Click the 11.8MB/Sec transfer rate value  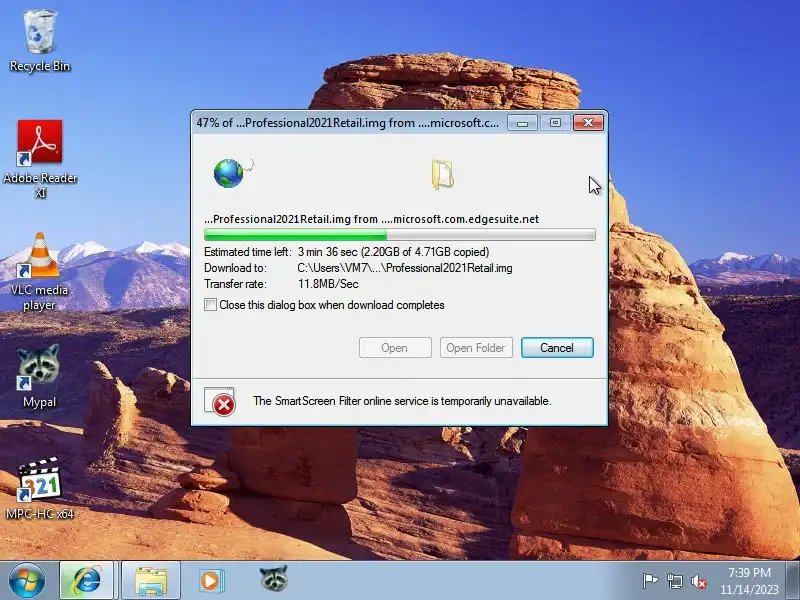pos(328,284)
